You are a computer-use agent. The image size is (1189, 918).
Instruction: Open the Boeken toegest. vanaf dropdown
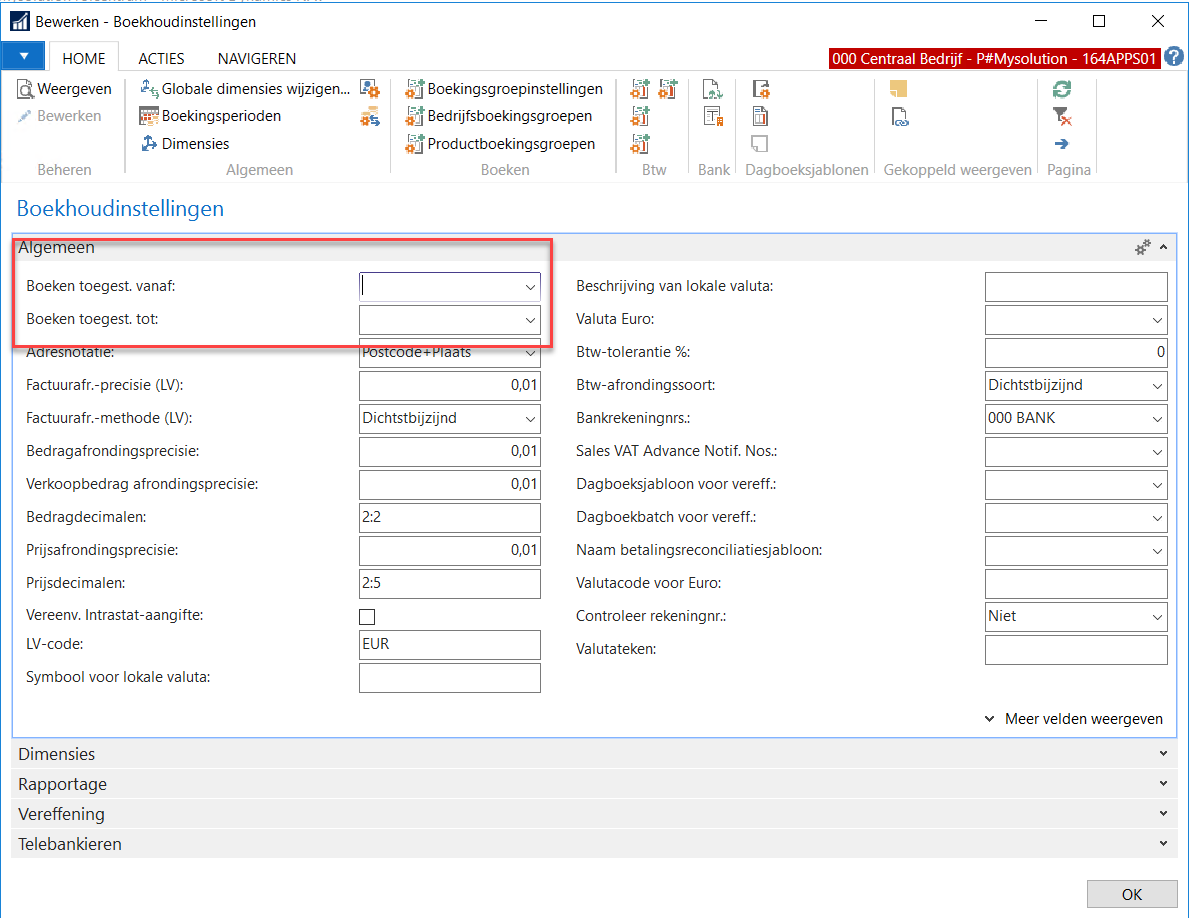(x=530, y=287)
